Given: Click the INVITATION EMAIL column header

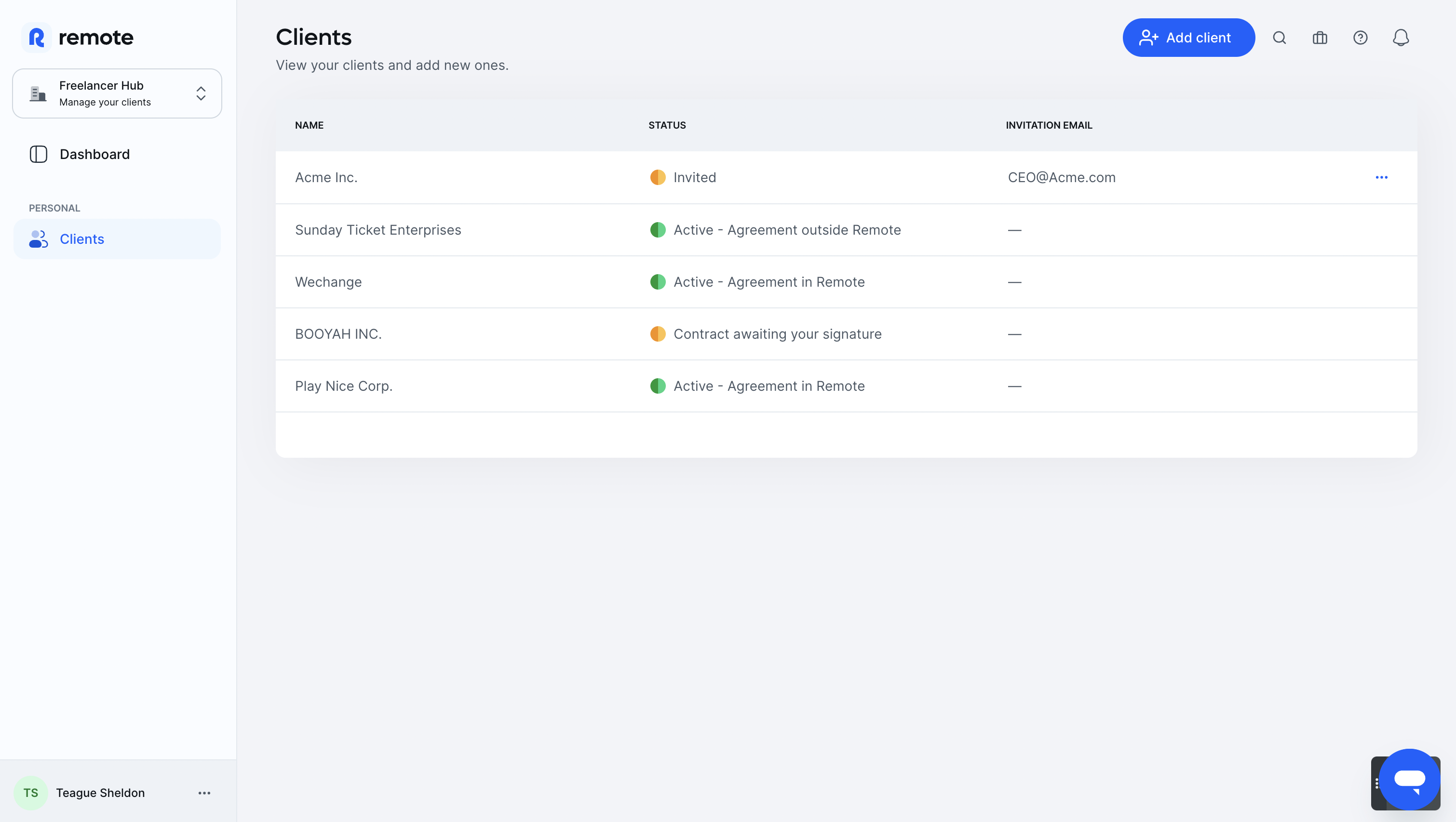Looking at the screenshot, I should point(1049,125).
